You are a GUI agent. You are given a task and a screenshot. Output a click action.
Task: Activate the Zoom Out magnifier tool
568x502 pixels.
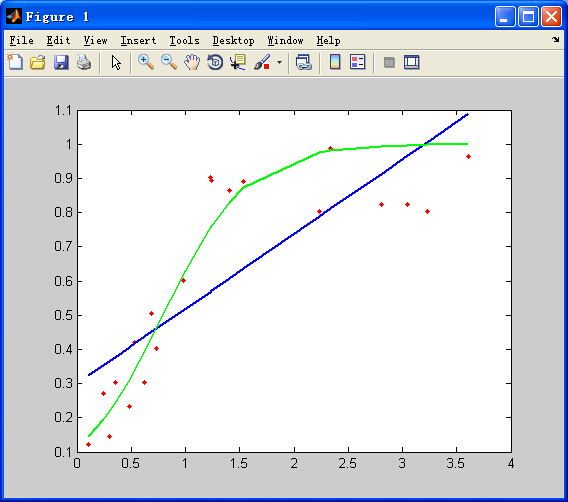[x=169, y=62]
